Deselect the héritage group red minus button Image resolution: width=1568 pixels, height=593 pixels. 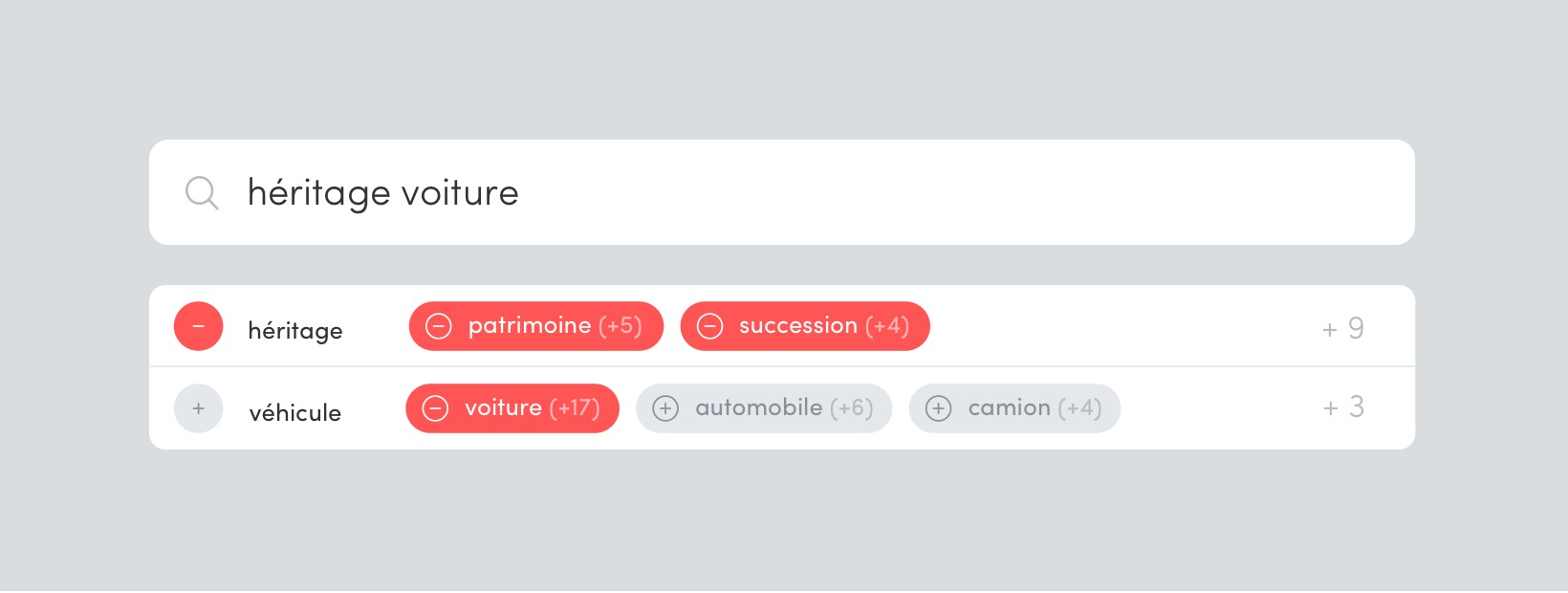(x=199, y=326)
